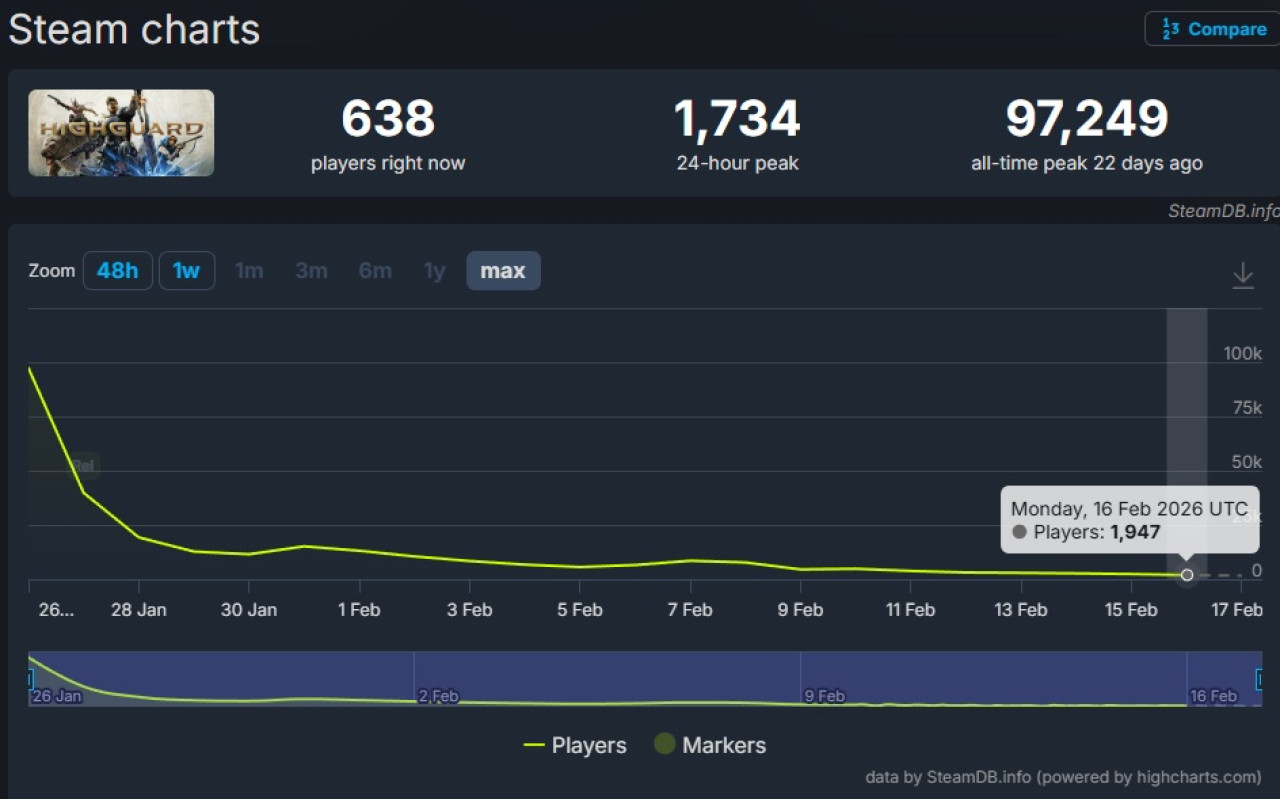1280x799 pixels.
Task: Click the chart download icon
Action: tap(1243, 275)
